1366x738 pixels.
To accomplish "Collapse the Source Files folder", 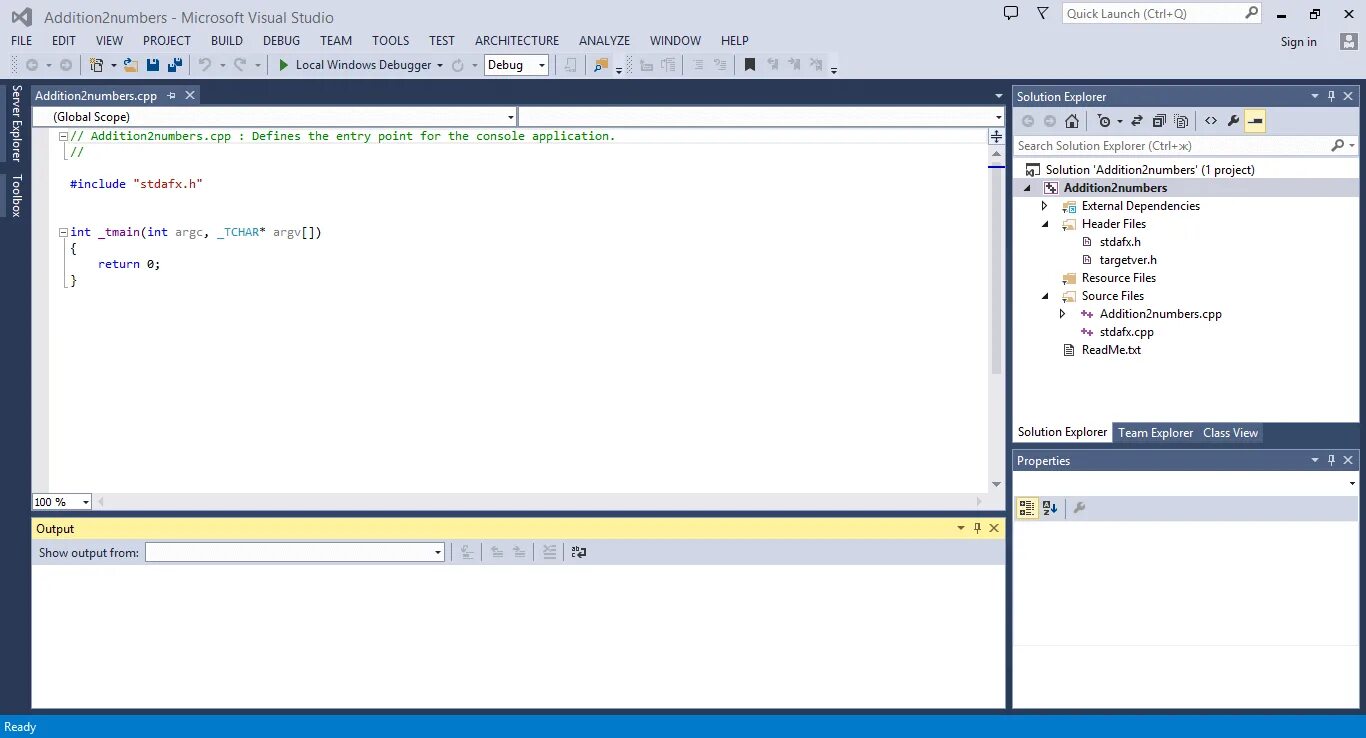I will point(1045,296).
